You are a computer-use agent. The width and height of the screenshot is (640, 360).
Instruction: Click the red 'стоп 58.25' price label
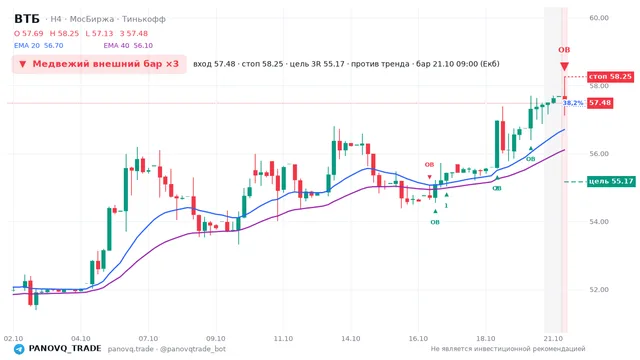click(610, 77)
